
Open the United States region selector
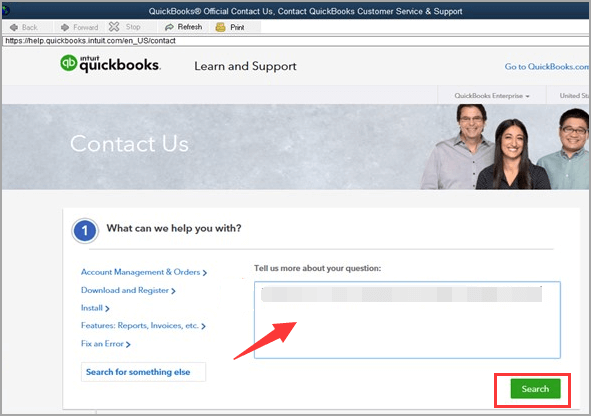574,96
